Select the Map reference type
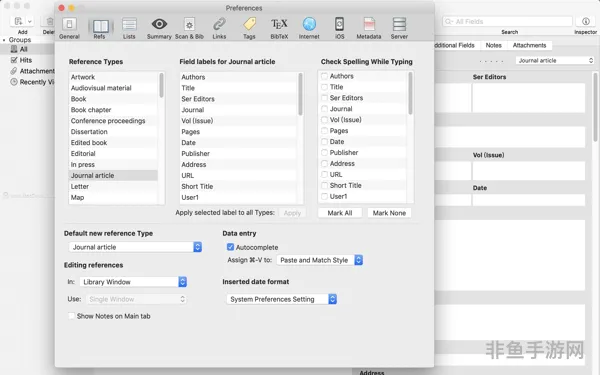 113,197
